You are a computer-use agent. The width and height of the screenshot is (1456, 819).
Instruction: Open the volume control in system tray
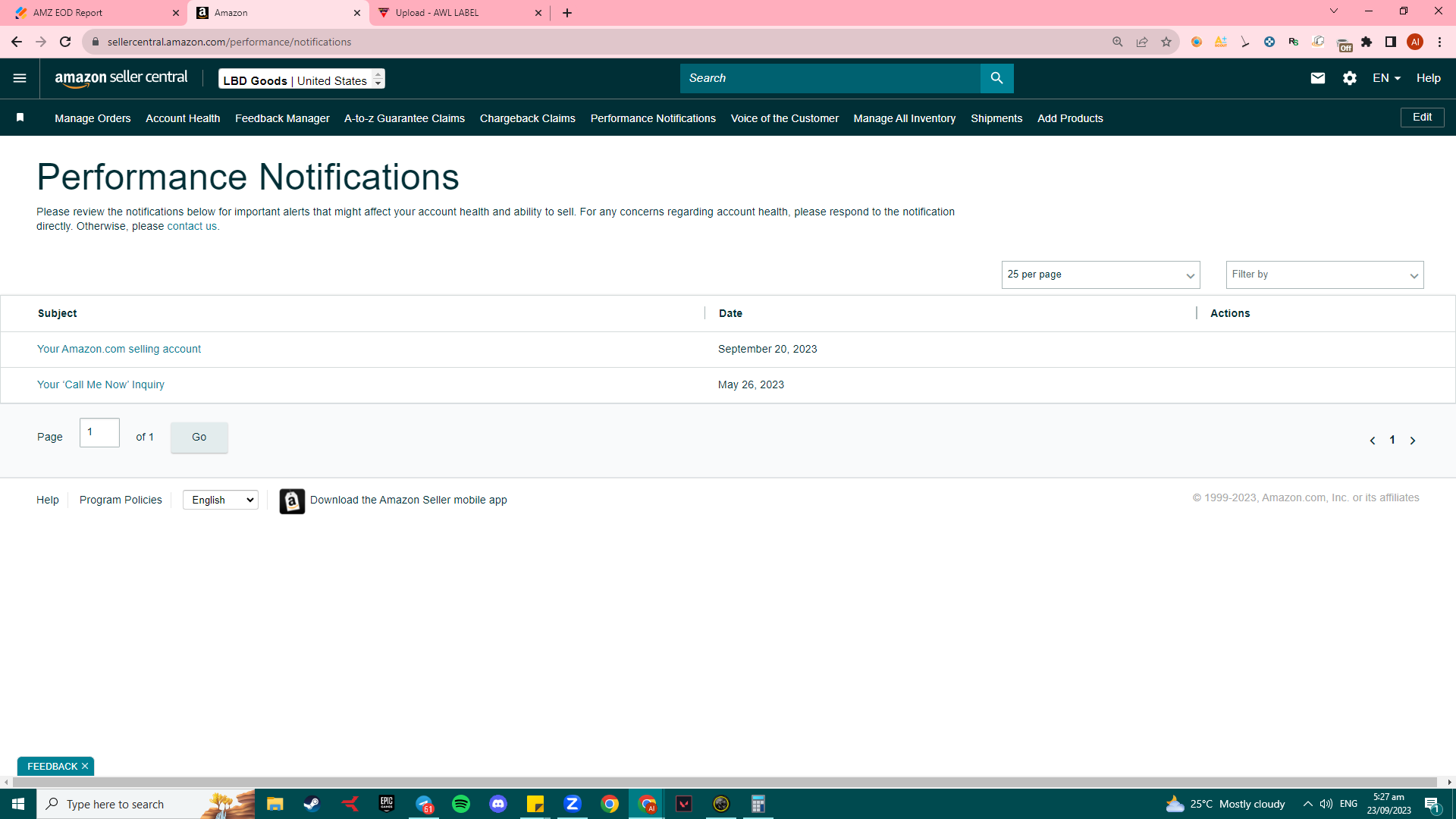coord(1326,804)
